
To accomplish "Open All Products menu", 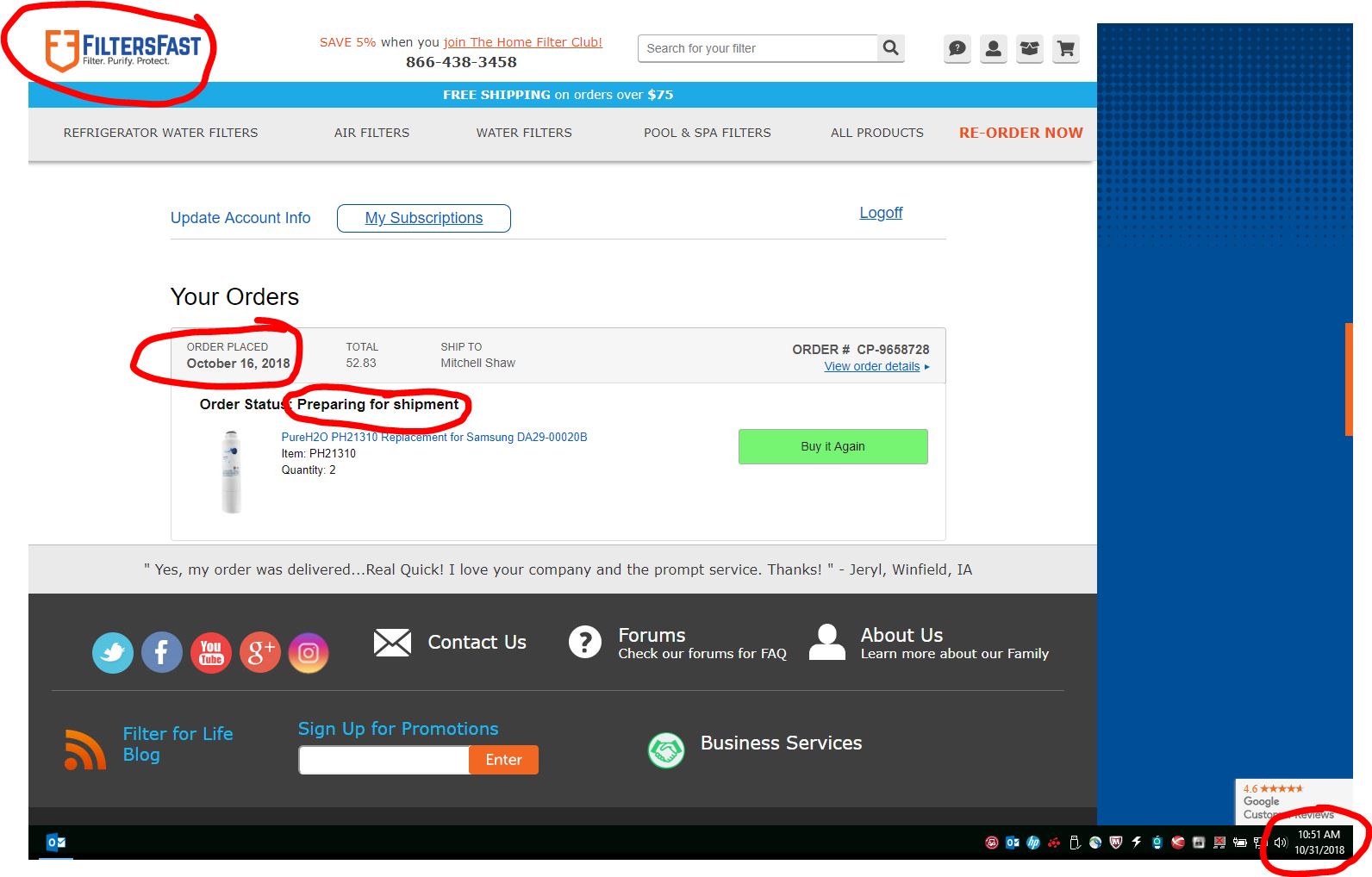I will (877, 133).
